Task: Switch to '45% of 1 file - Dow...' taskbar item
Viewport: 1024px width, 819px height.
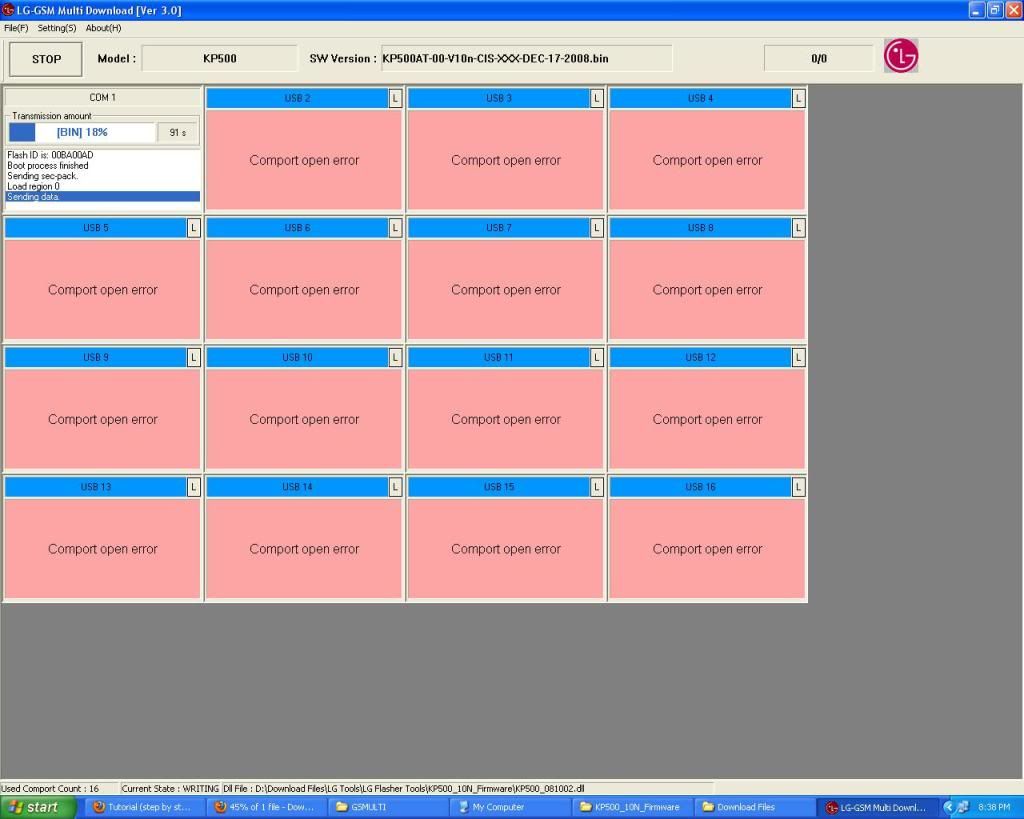Action: [264, 807]
